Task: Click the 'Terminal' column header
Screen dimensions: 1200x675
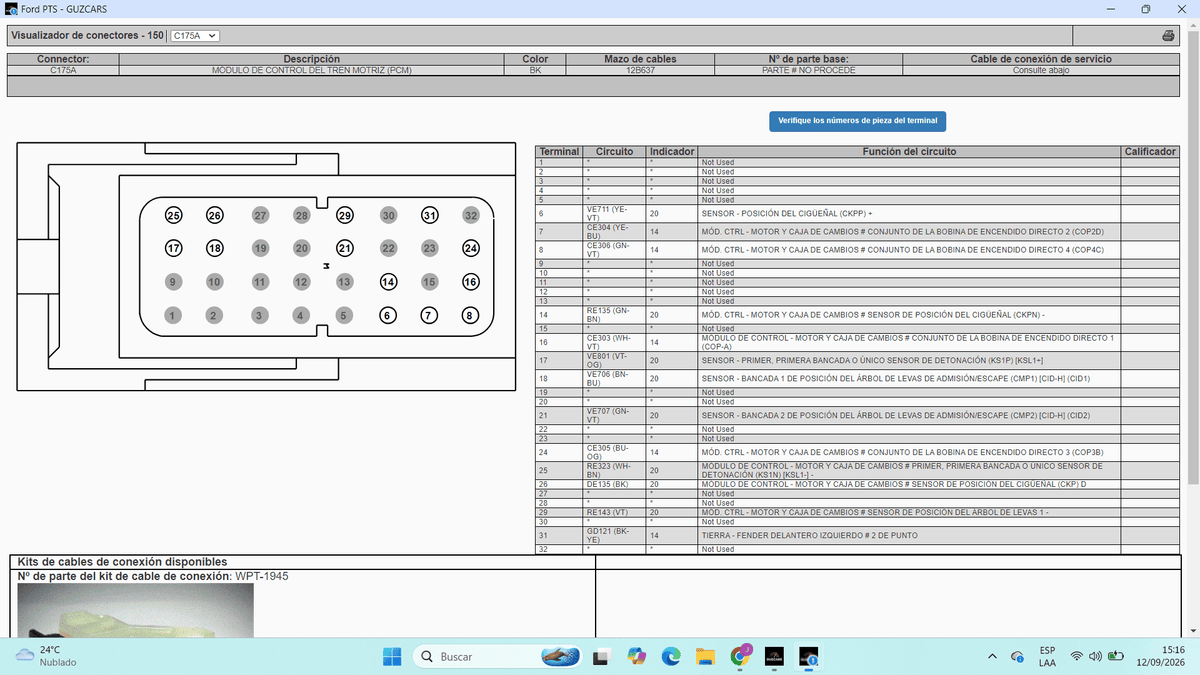Action: [x=559, y=152]
